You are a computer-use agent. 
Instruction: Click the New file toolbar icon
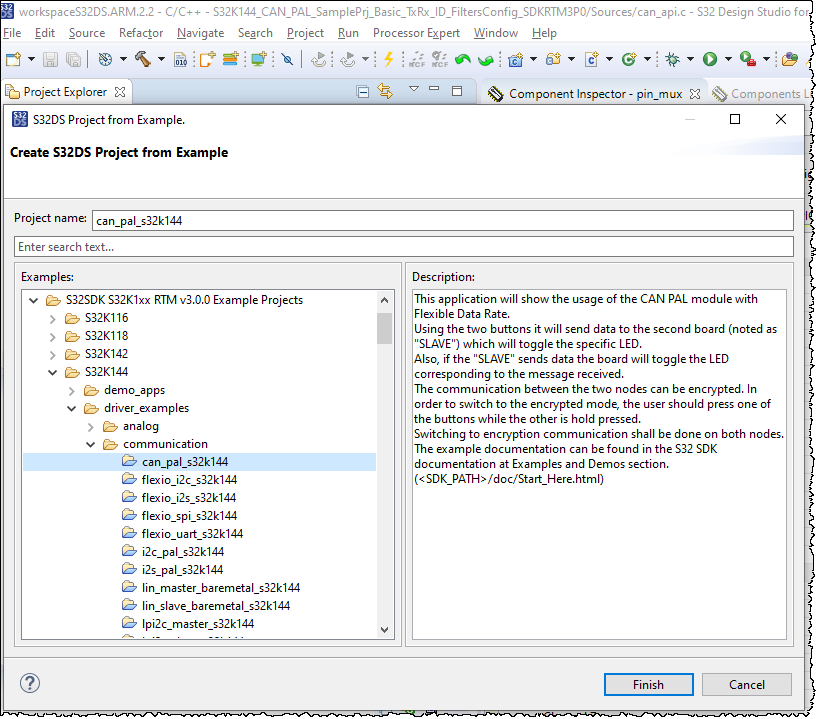(x=13, y=59)
